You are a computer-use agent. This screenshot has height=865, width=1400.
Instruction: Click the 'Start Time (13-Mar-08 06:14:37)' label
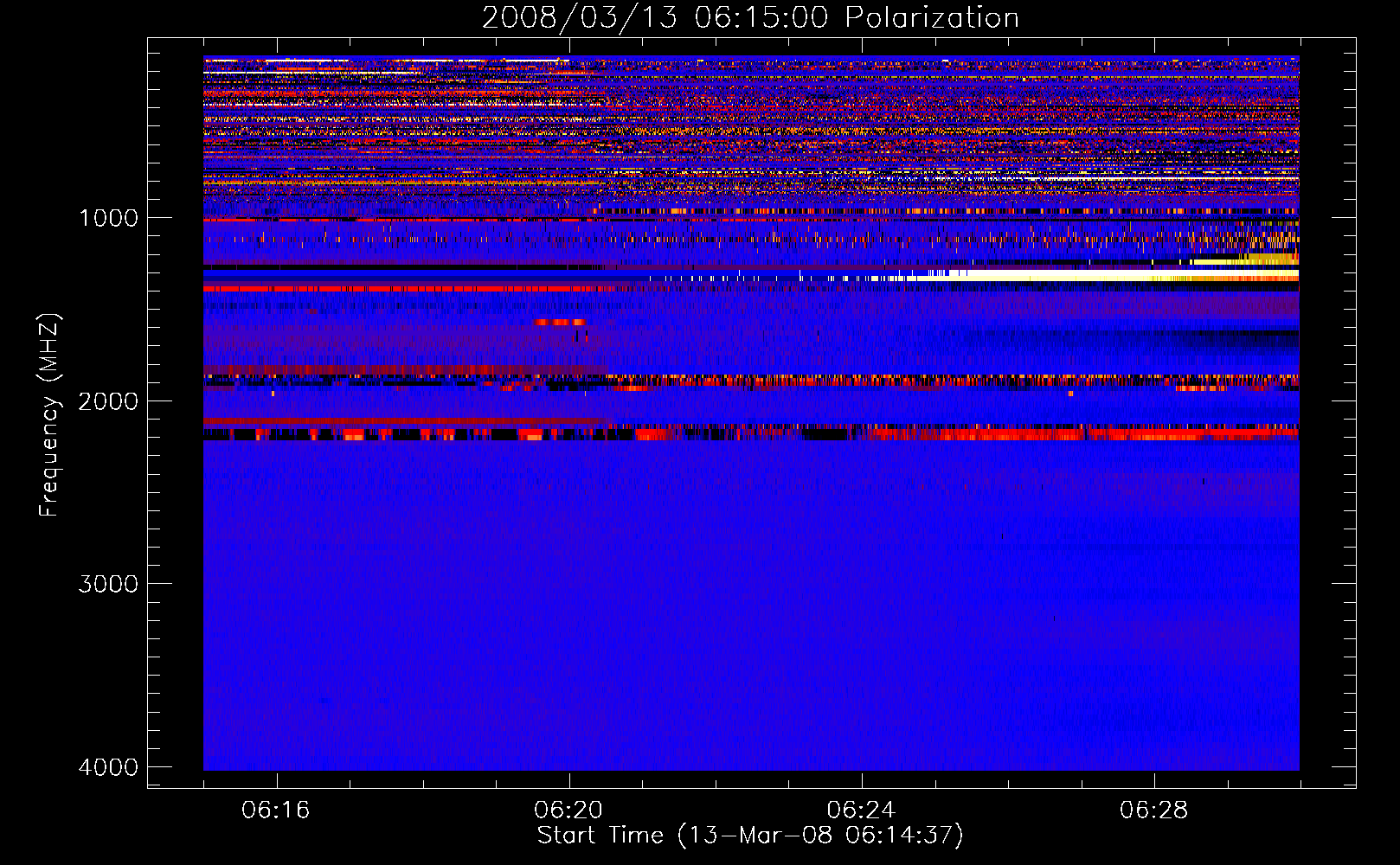[x=750, y=836]
